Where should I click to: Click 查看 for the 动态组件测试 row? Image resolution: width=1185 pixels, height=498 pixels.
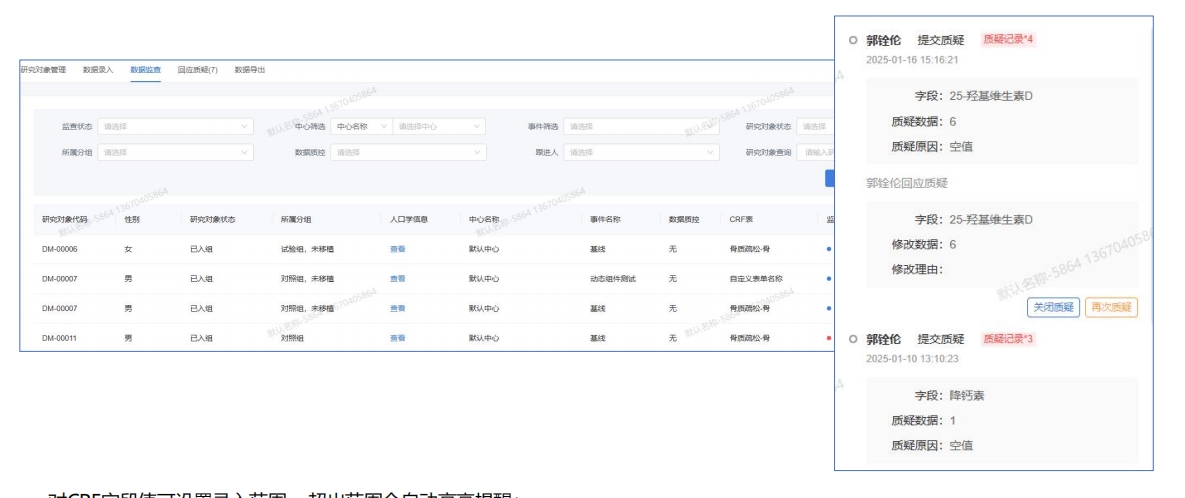[398, 279]
